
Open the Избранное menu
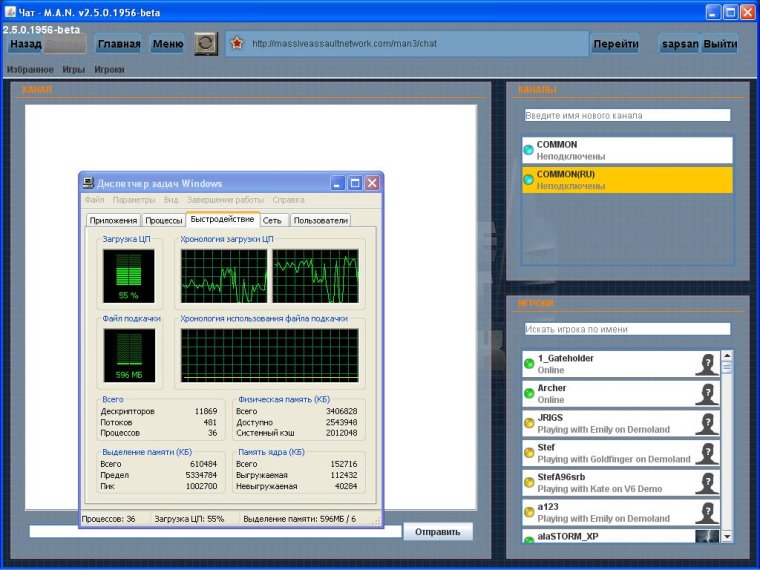pyautogui.click(x=30, y=69)
